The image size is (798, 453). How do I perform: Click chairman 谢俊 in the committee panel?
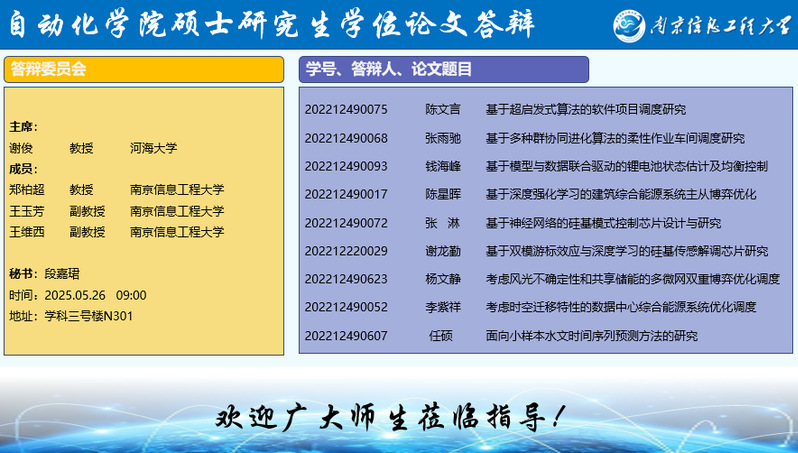(x=21, y=148)
